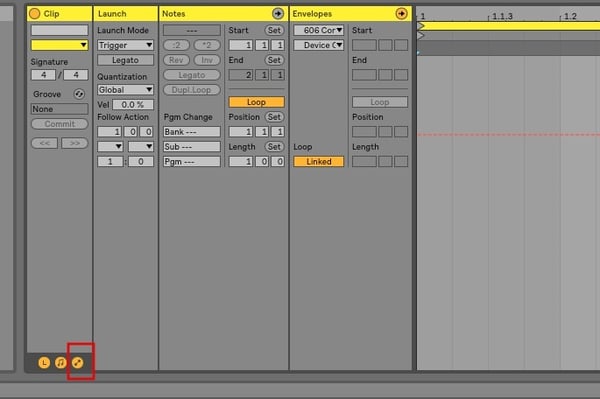Select the Bank --- program field
600x399 pixels.
(192, 132)
